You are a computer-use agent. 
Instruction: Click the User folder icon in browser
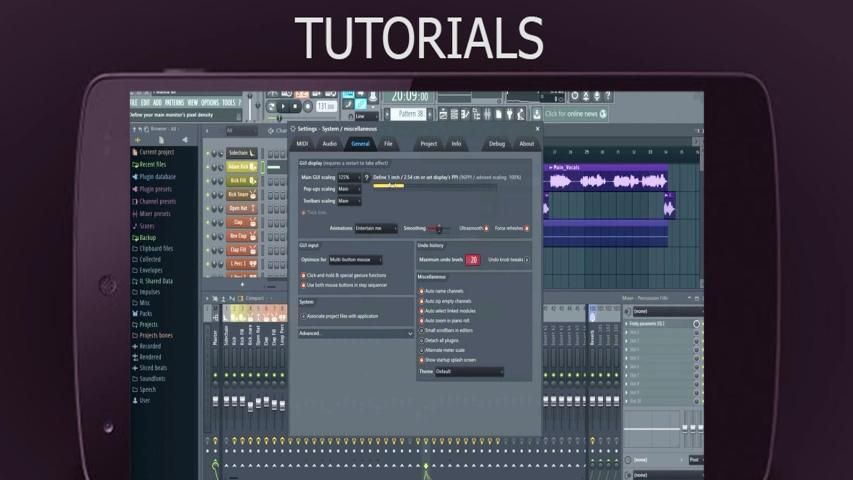click(135, 400)
